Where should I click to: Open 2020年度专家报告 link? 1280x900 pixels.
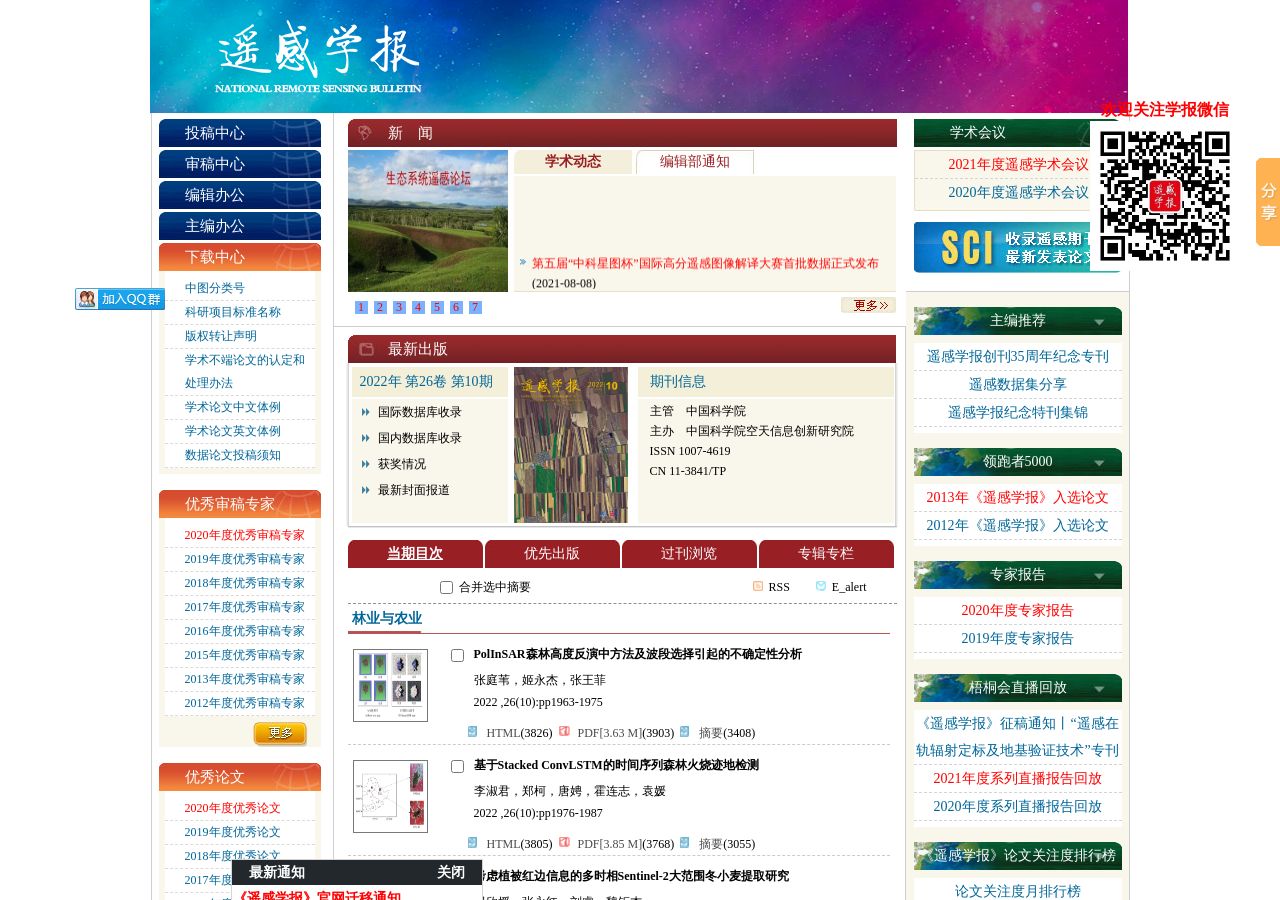pos(1018,611)
